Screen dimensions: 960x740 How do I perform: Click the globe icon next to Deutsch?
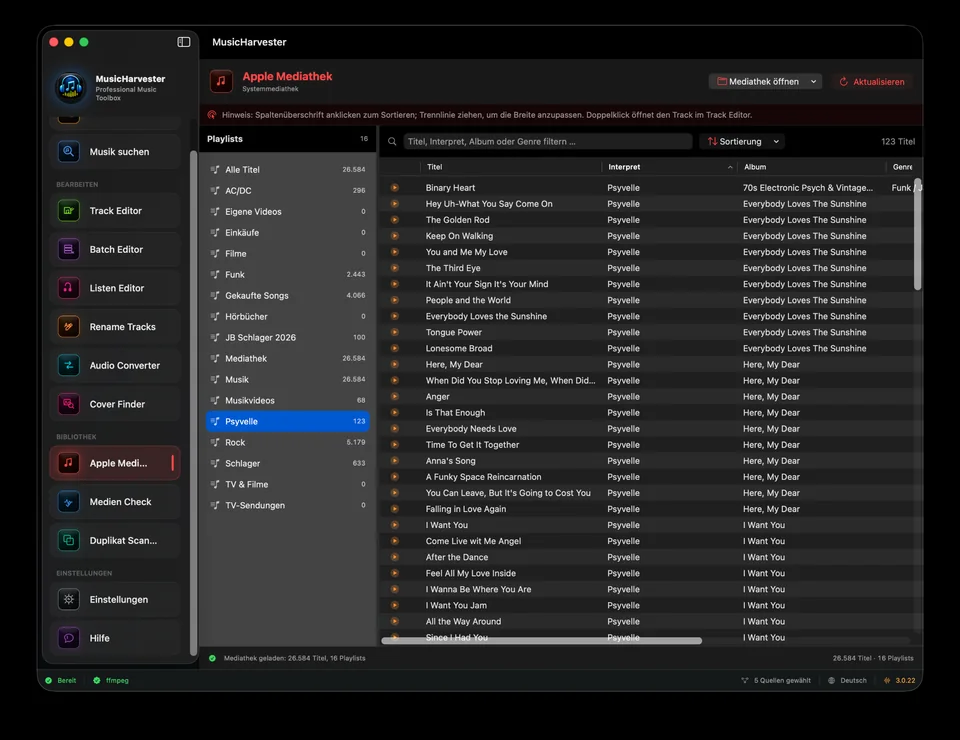(831, 681)
